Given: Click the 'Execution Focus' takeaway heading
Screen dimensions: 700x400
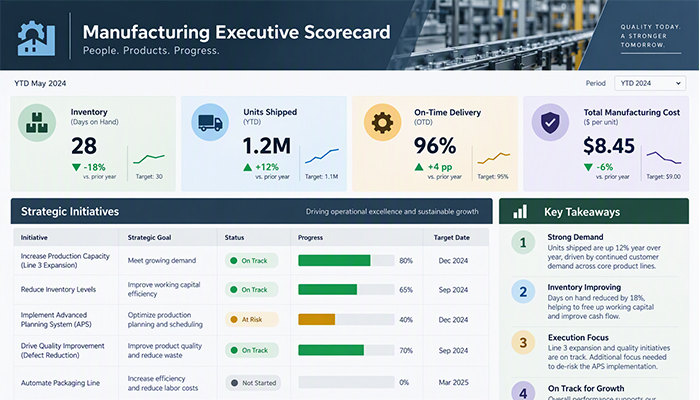Looking at the screenshot, I should click(579, 338).
